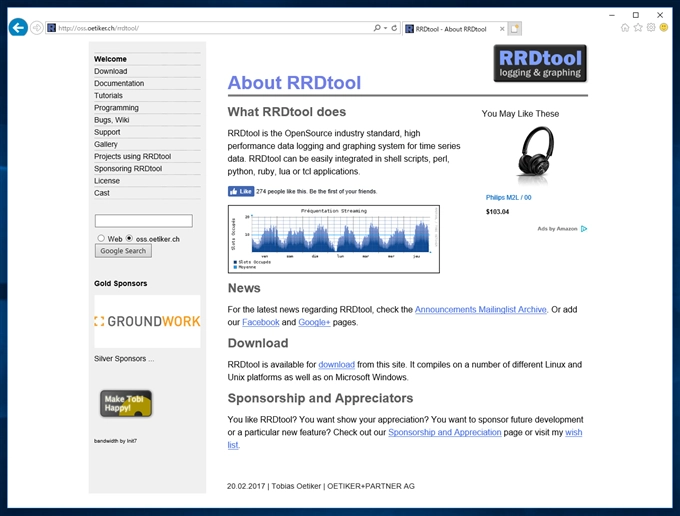
Task: Click the Groundwork sponsor logo
Action: pyautogui.click(x=147, y=321)
